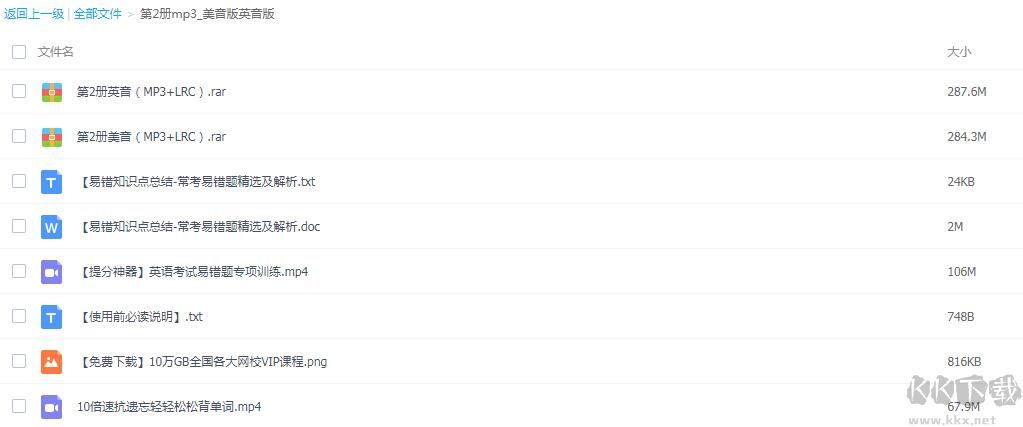The height and width of the screenshot is (427, 1023).
Task: Open 10万GB全国各大网校VIP课程.png file name
Action: [202, 362]
